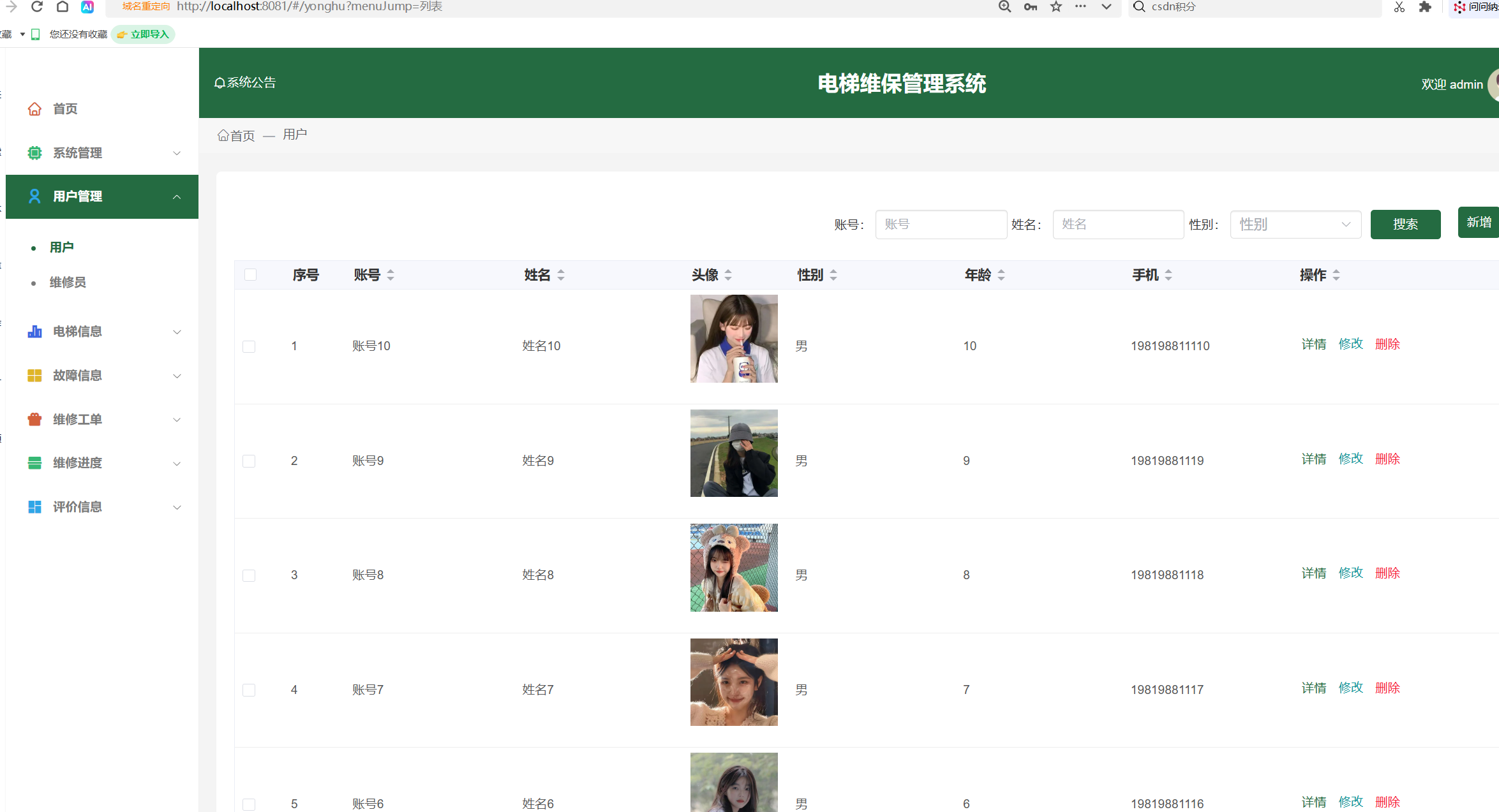Open 系统公告 in the header

pos(245,83)
